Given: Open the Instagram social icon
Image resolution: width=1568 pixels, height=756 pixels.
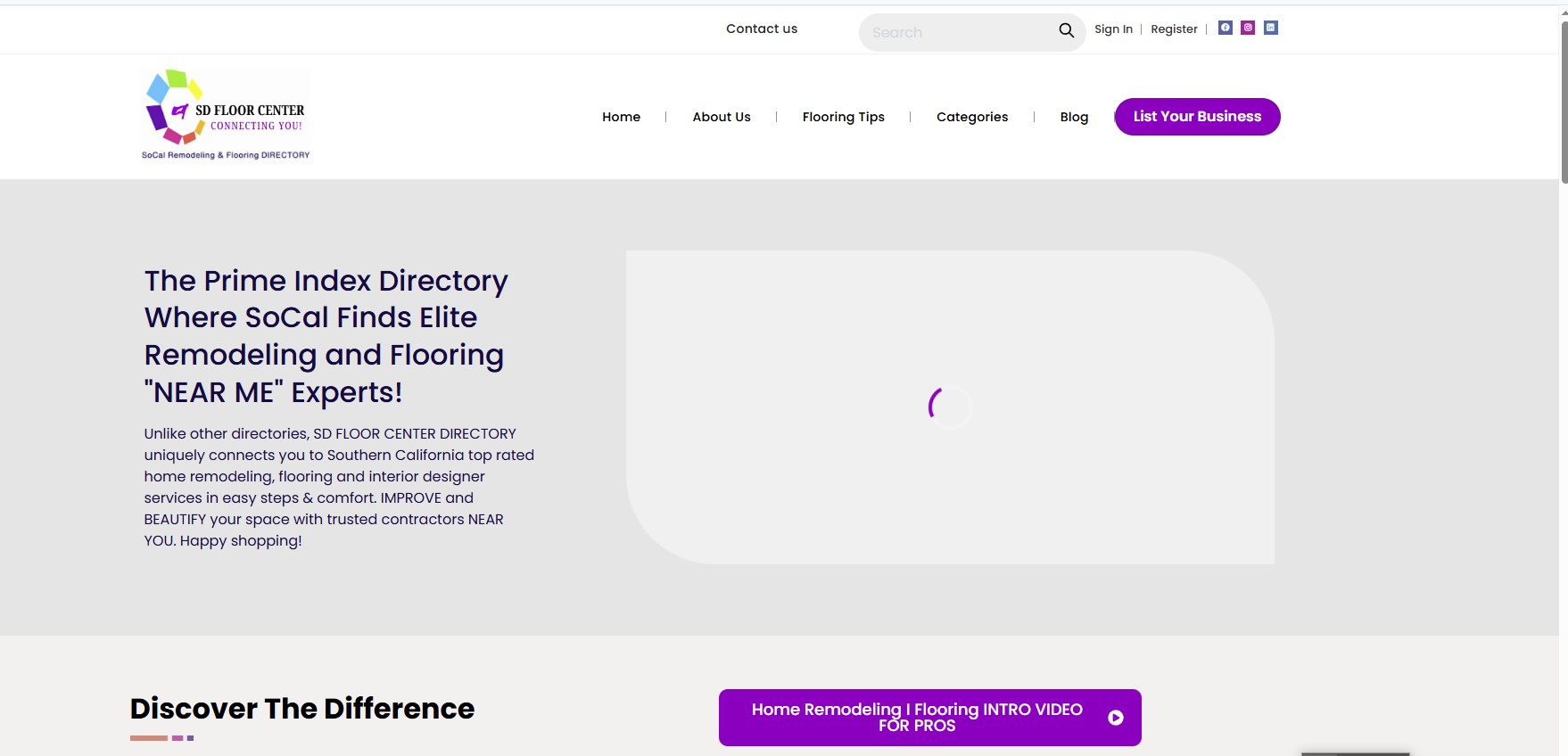Looking at the screenshot, I should 1249,28.
